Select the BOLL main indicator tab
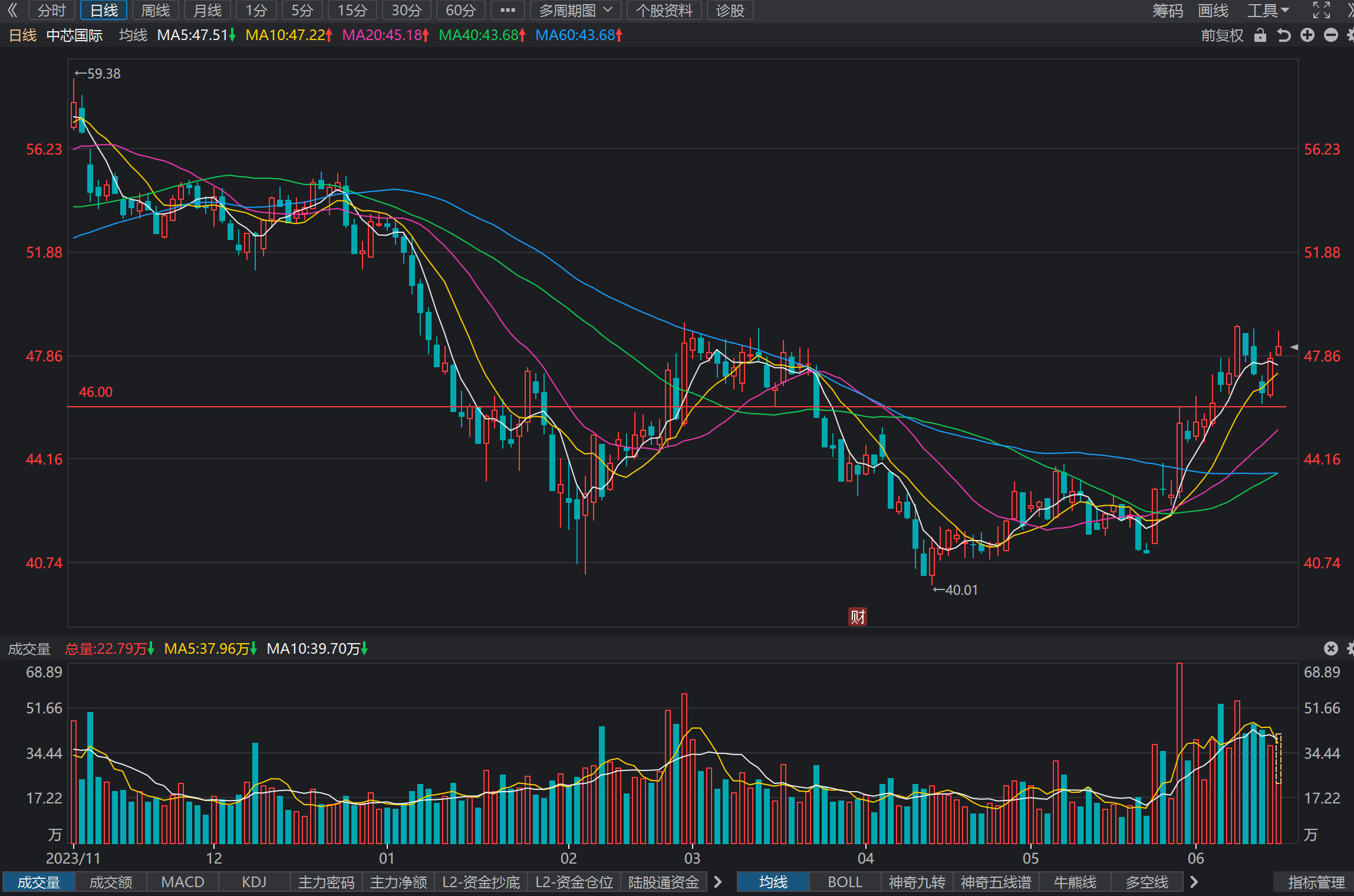This screenshot has width=1354, height=896. [x=845, y=882]
